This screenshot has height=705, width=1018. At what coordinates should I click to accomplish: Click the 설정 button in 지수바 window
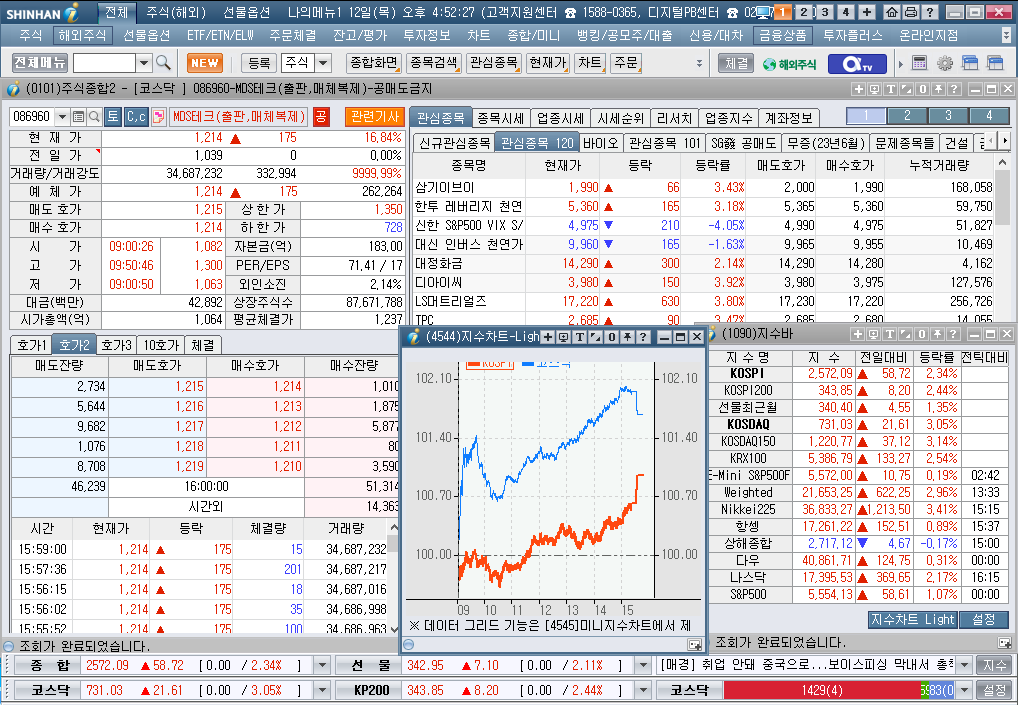[984, 620]
